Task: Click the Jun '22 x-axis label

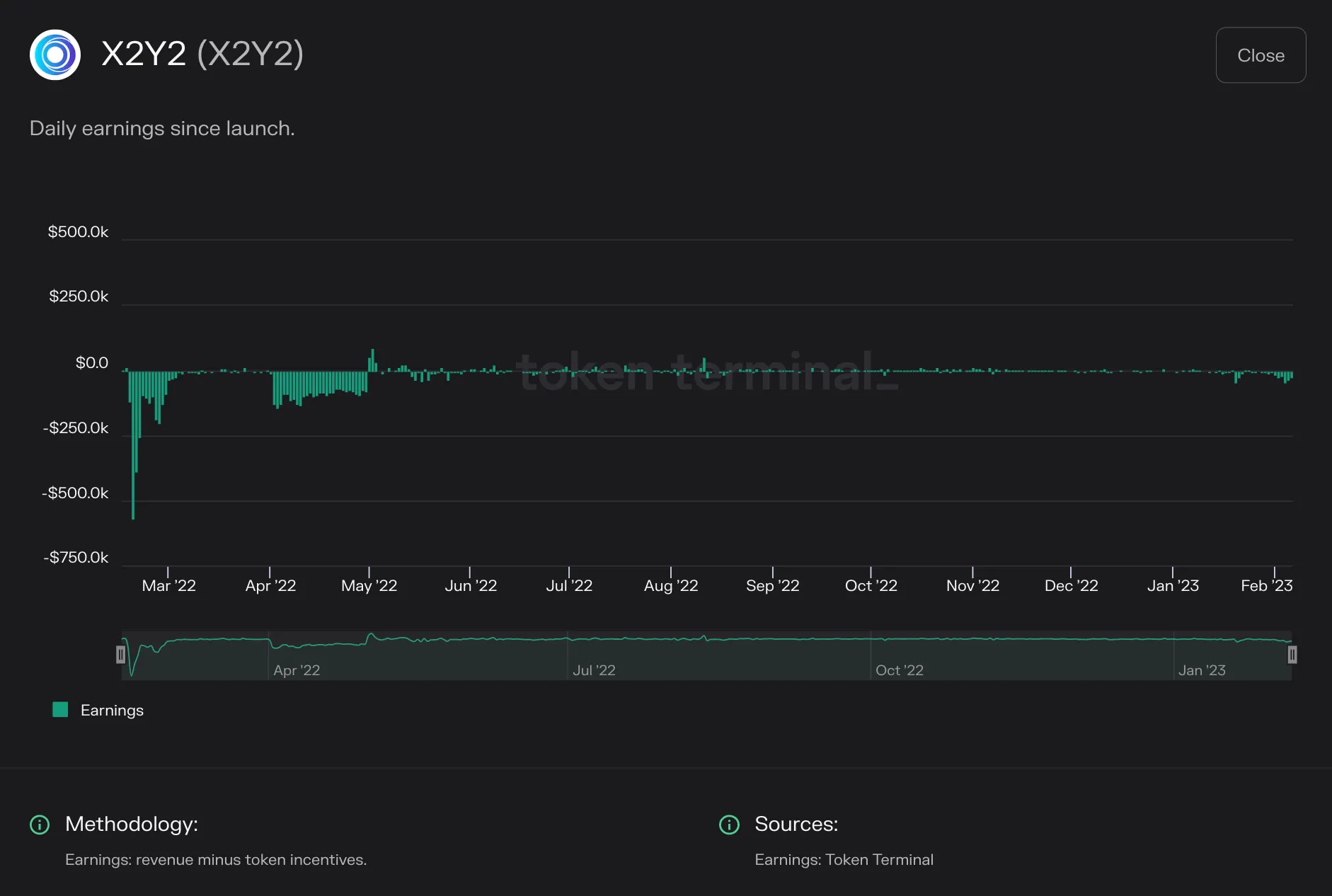Action: click(471, 585)
